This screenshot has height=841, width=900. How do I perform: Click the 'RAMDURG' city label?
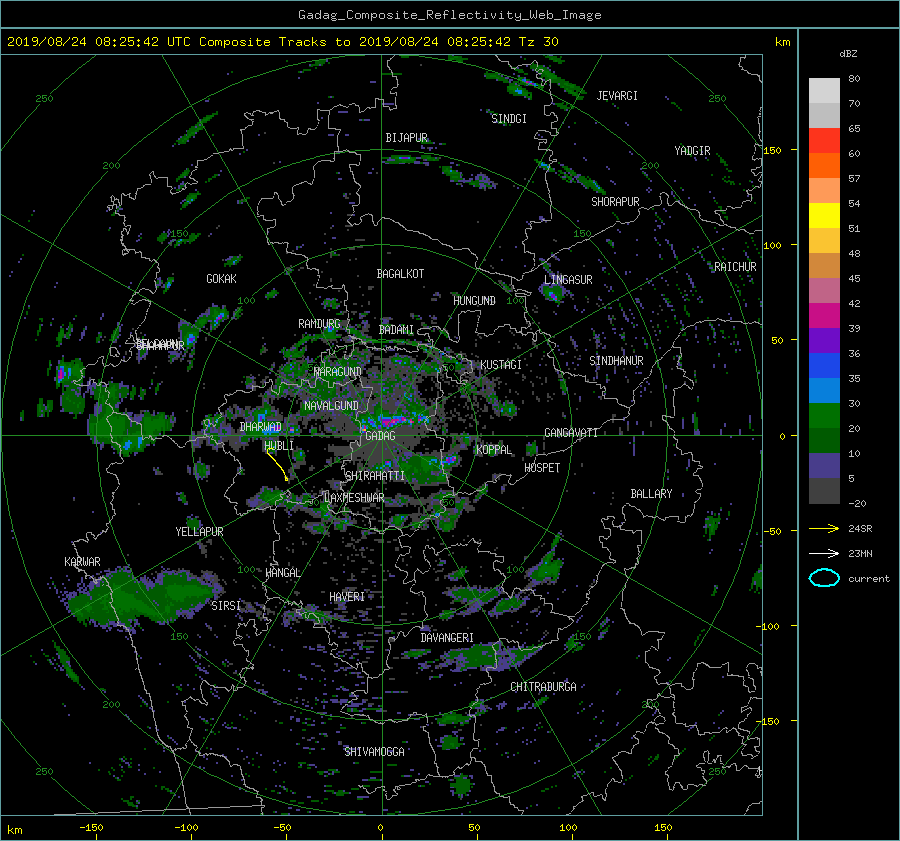coord(319,324)
